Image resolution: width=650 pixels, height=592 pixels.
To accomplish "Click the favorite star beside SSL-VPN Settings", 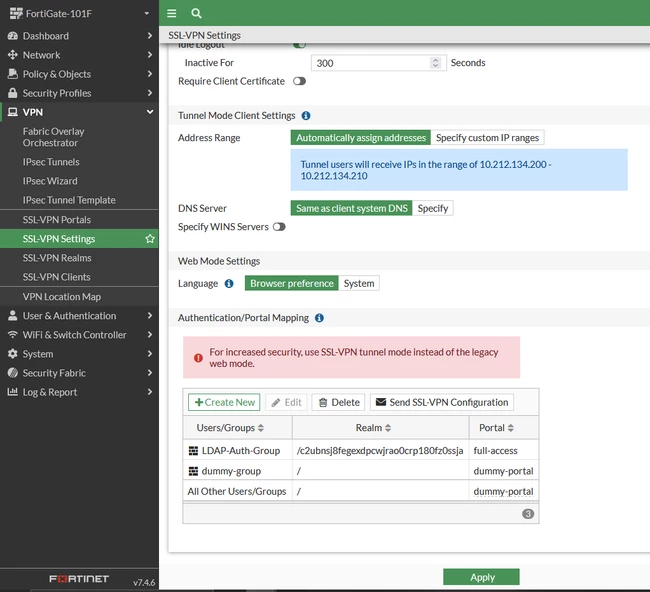I will [150, 239].
